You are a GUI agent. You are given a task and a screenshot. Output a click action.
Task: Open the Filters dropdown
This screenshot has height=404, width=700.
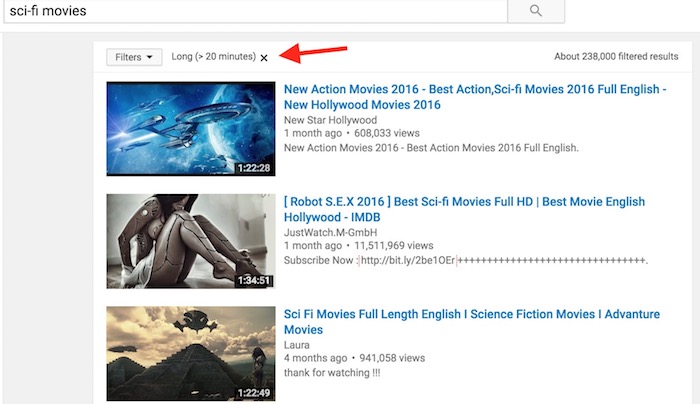click(134, 57)
